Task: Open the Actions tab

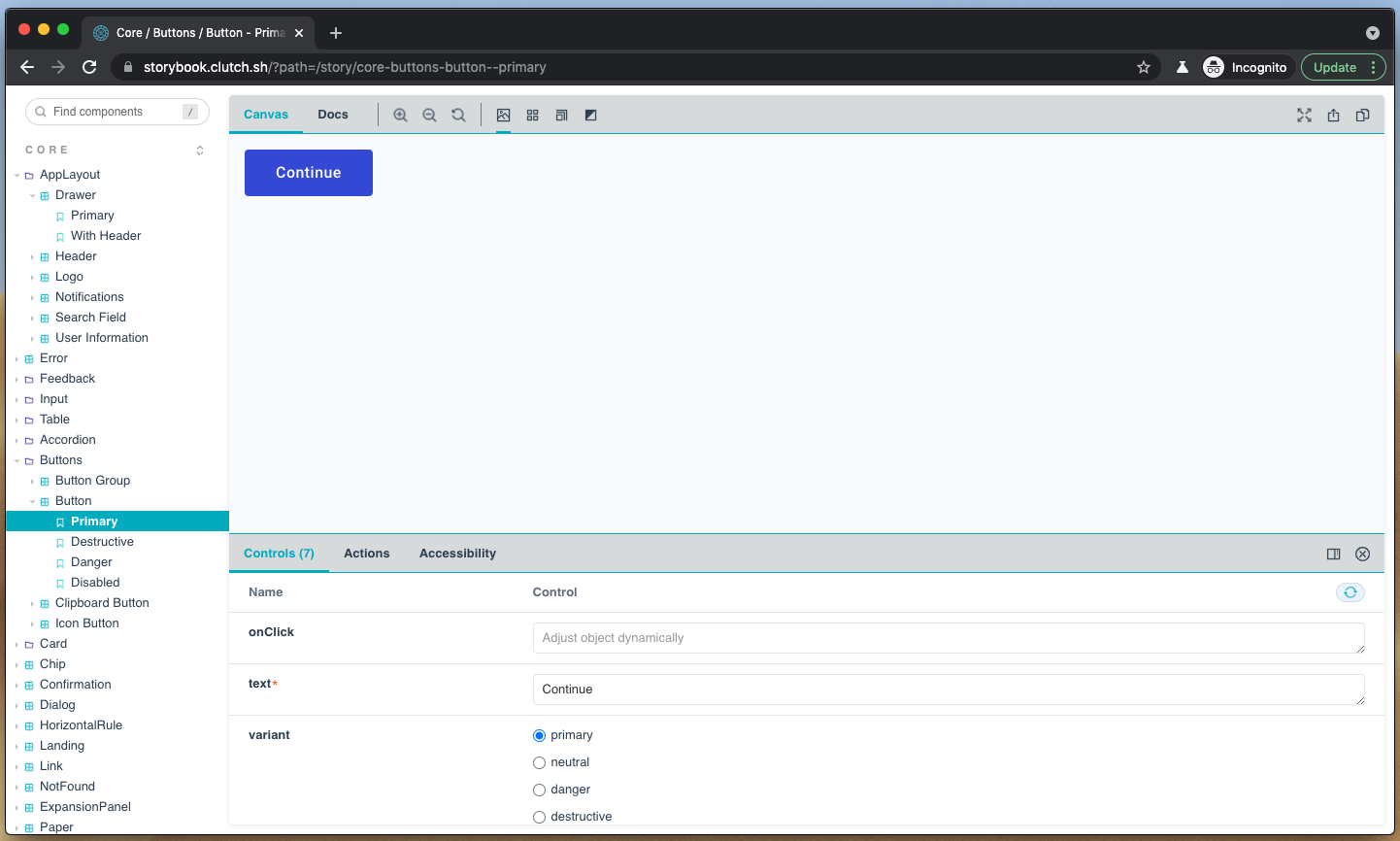Action: 367,554
